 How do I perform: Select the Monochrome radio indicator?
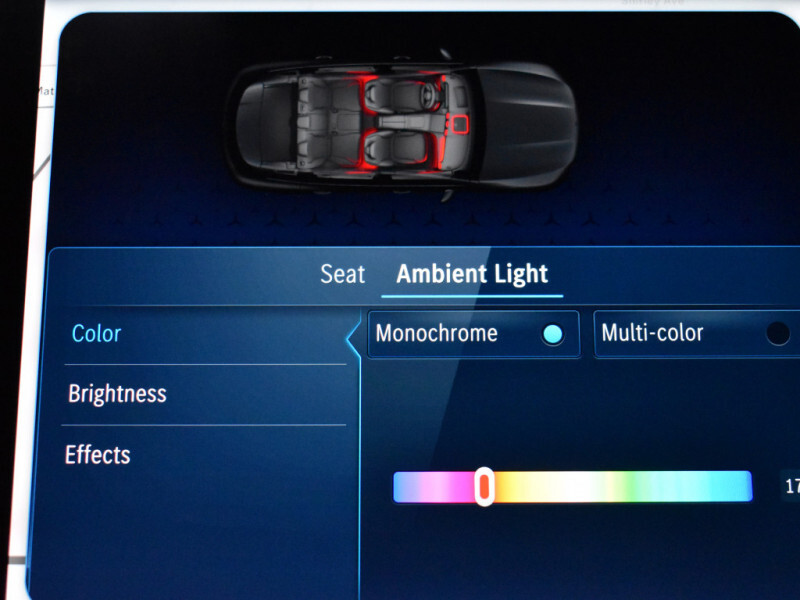point(553,334)
